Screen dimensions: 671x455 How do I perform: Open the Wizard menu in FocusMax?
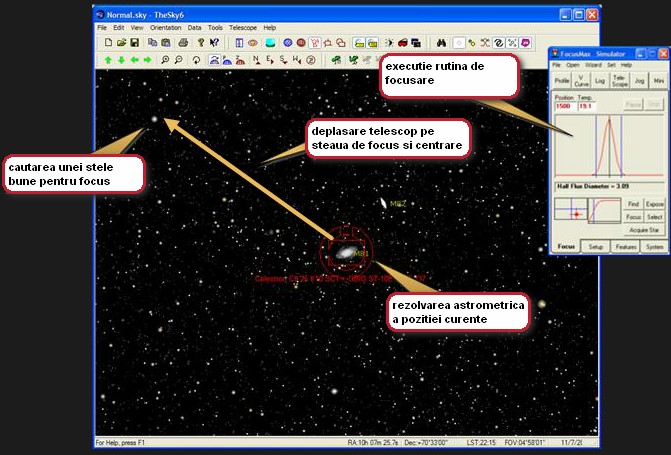coord(593,64)
